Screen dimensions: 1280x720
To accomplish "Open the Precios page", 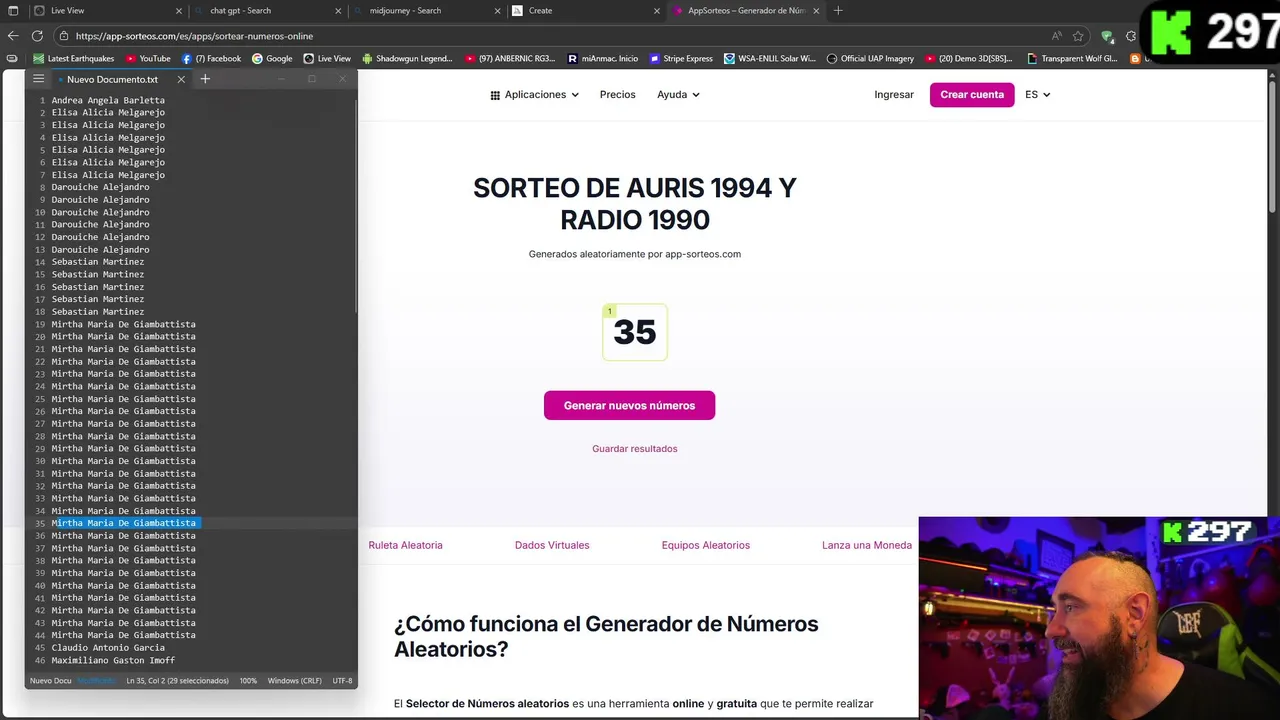I will click(618, 95).
